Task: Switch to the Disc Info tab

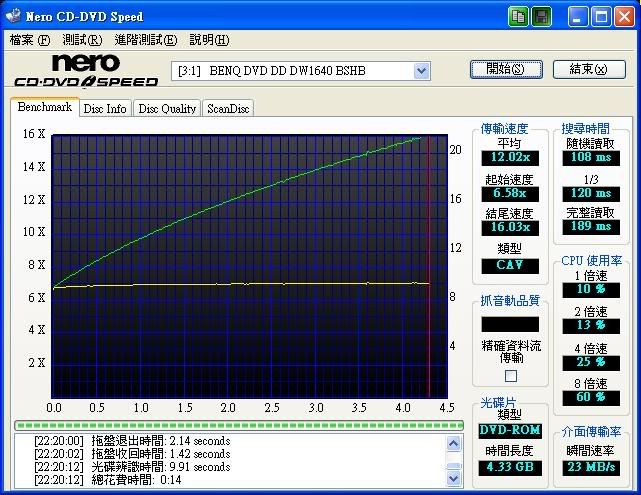Action: pos(104,109)
